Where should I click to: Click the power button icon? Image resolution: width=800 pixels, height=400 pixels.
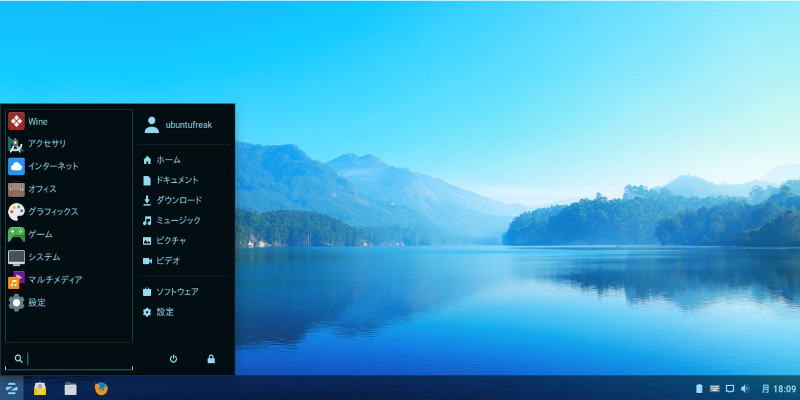[173, 359]
